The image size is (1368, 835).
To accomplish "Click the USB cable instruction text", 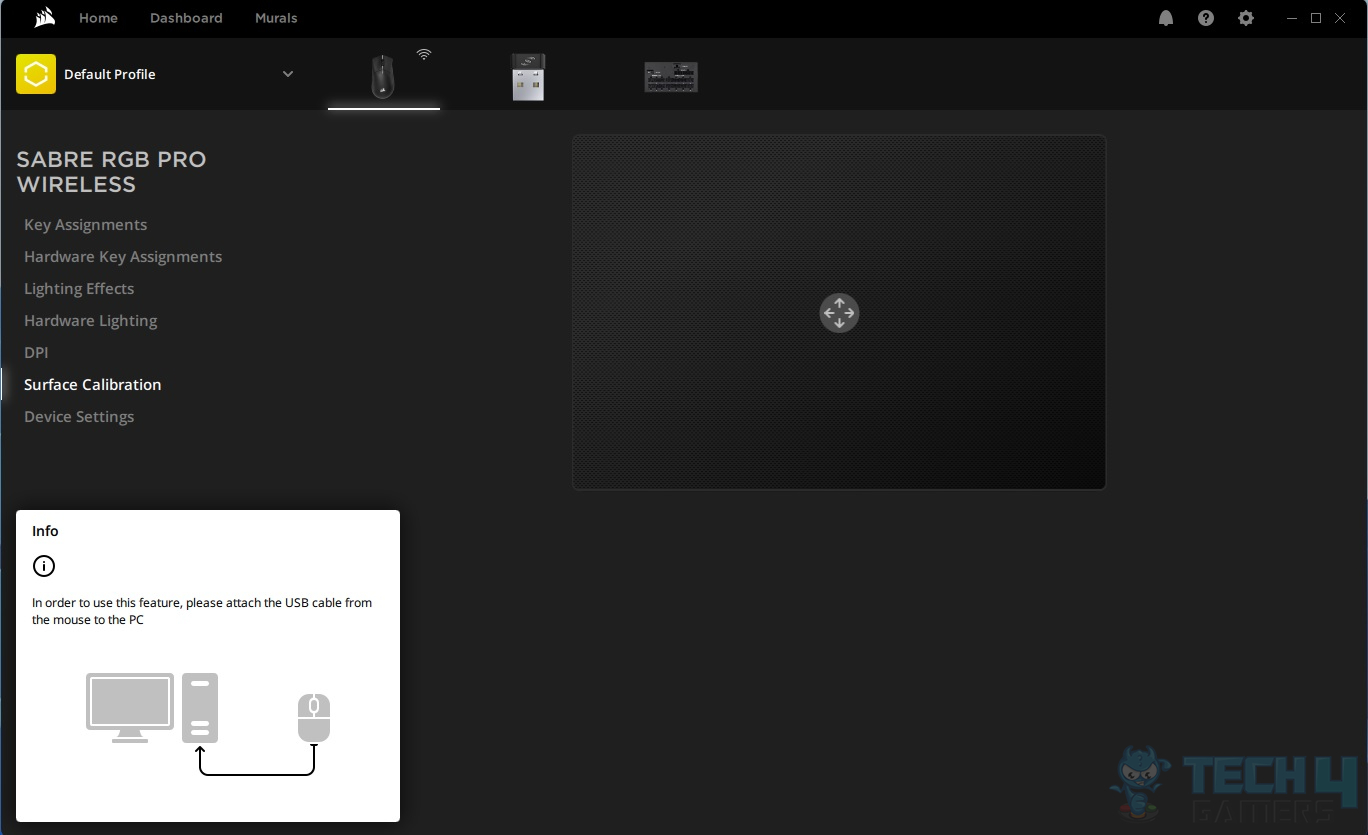I will pos(202,611).
